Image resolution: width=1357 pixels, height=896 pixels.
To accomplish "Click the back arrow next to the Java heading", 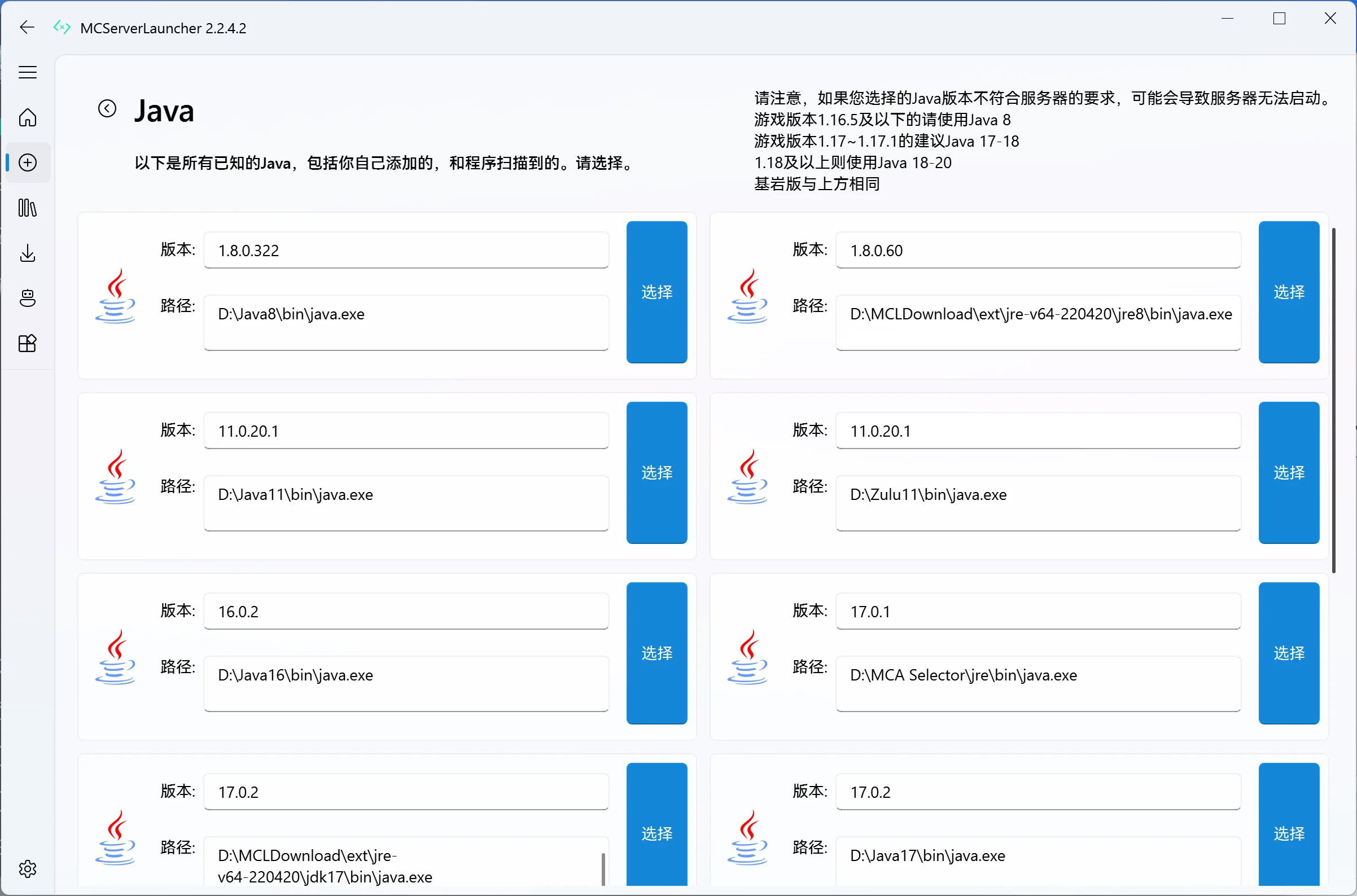I will 106,108.
